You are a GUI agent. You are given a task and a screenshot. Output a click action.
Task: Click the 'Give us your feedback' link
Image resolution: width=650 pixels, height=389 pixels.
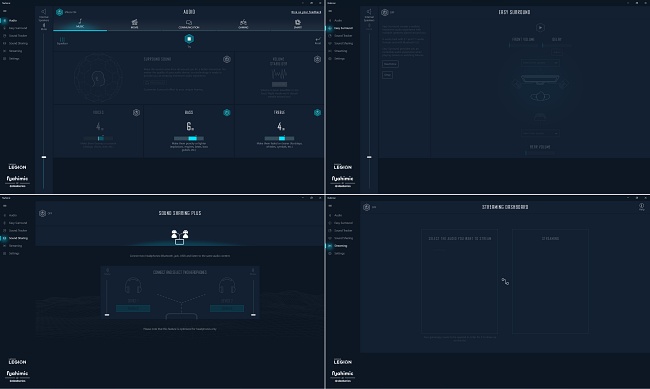point(306,12)
